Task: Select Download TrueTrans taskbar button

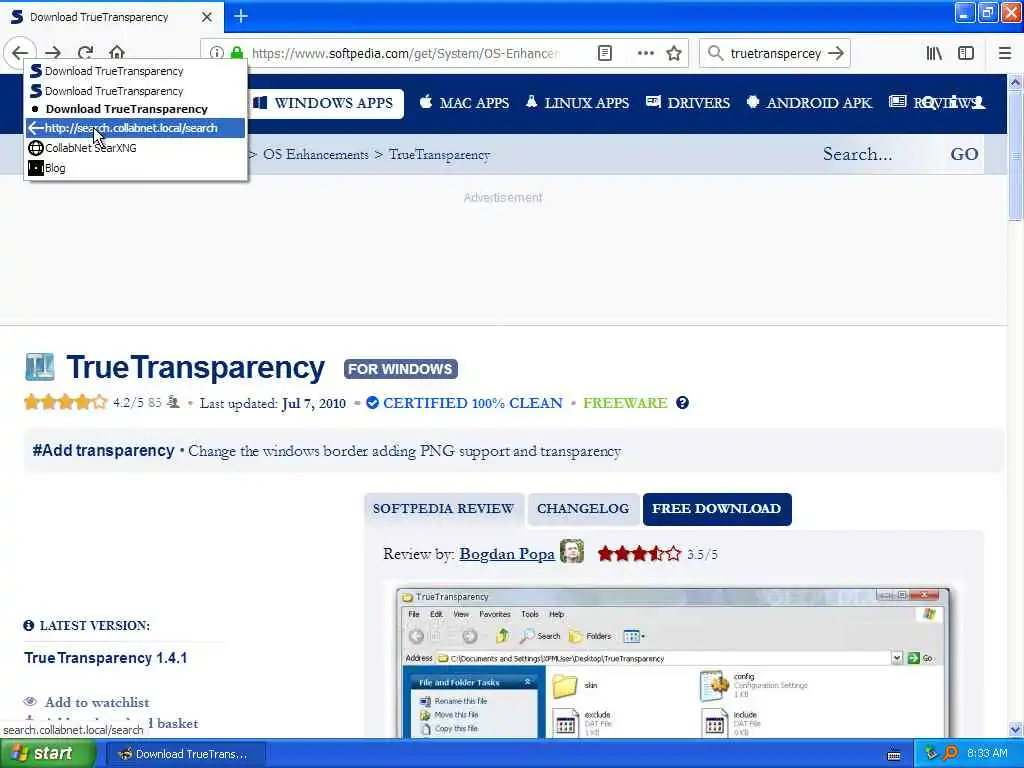Action: tap(185, 754)
